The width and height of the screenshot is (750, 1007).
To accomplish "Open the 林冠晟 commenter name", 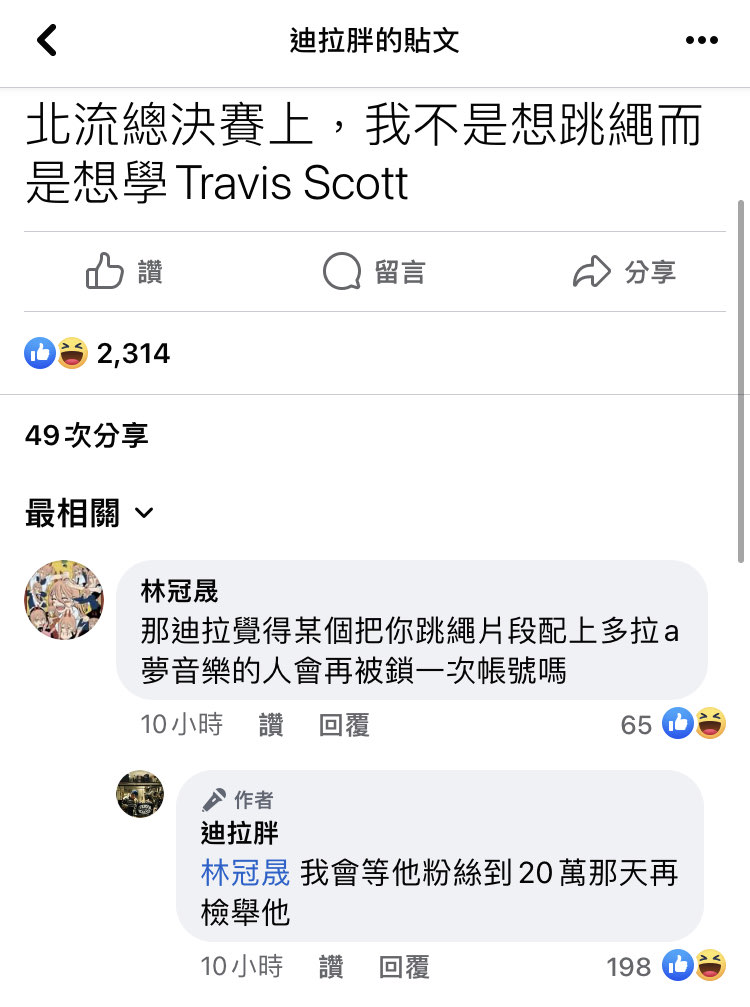I will click(x=179, y=591).
